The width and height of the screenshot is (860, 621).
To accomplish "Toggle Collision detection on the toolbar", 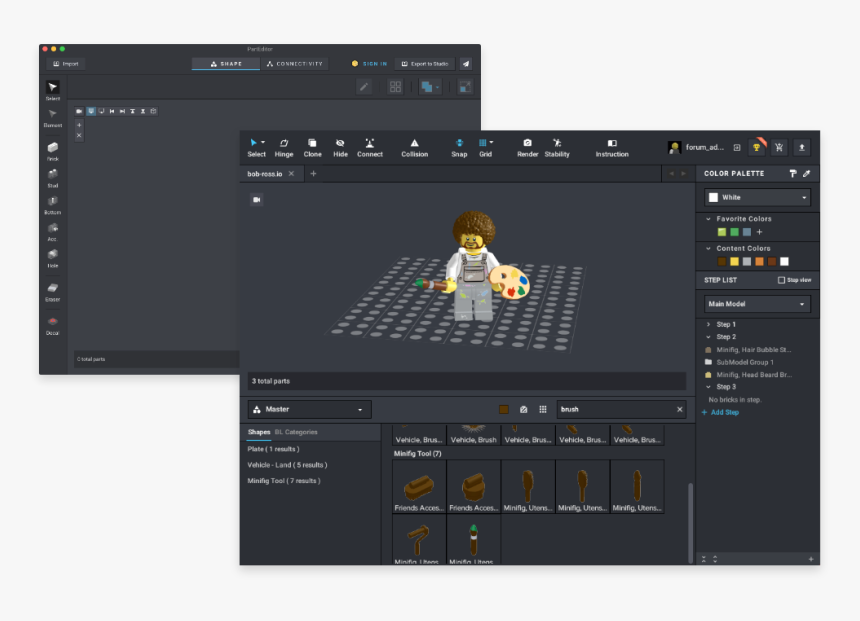I will 414,147.
